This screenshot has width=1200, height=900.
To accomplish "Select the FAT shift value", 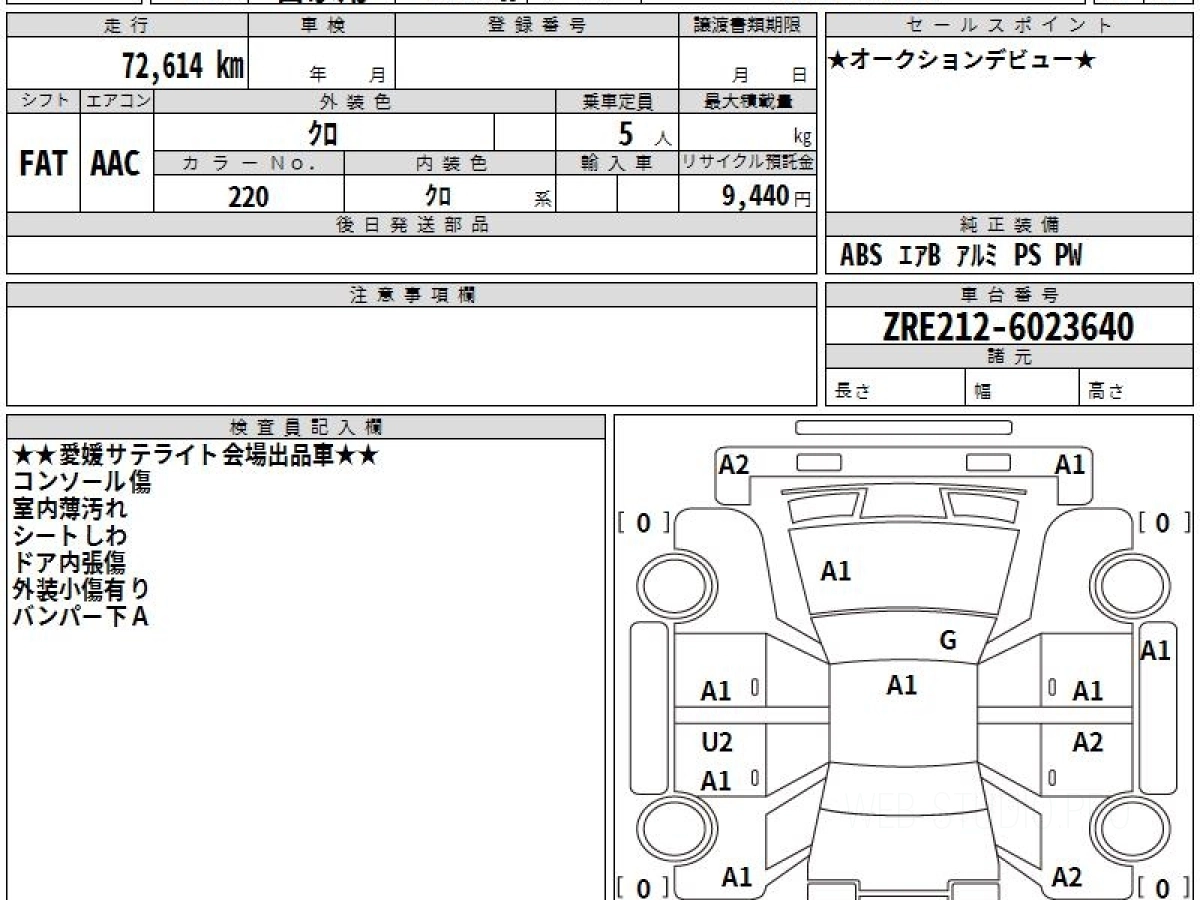I will click(43, 164).
